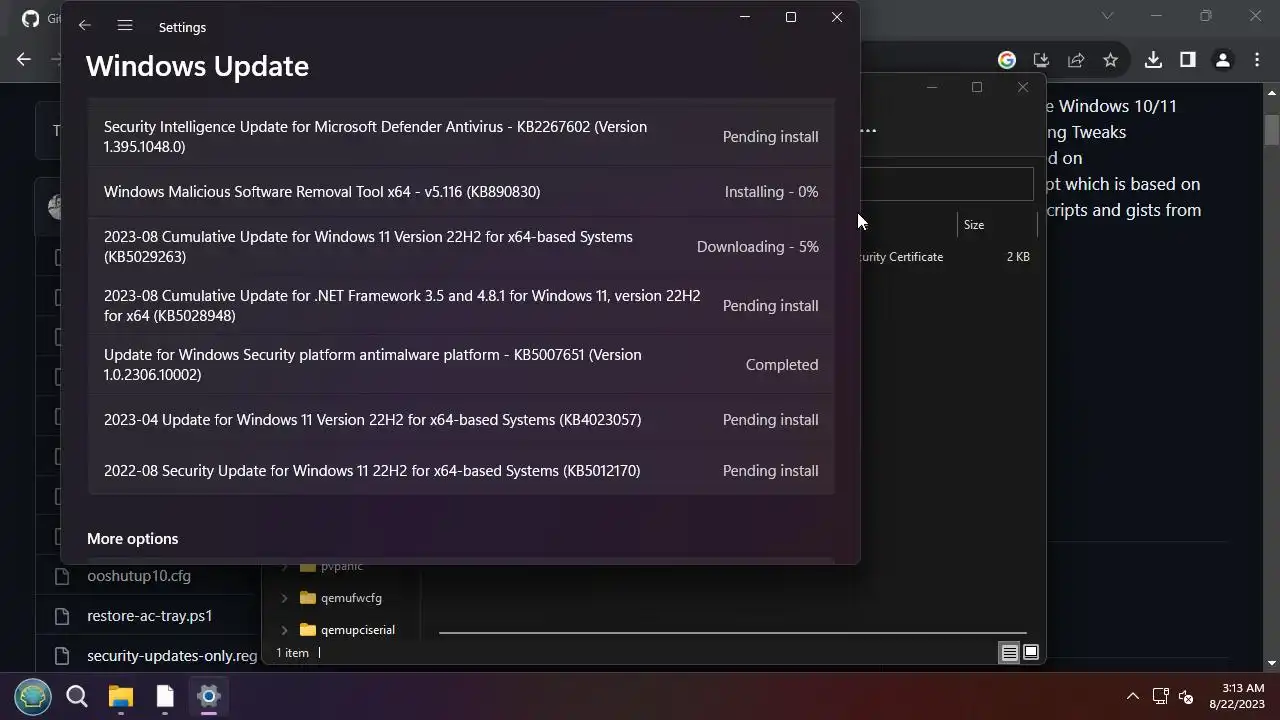The width and height of the screenshot is (1280, 720).
Task: Click the '1 item' status bar text
Action: click(x=292, y=653)
